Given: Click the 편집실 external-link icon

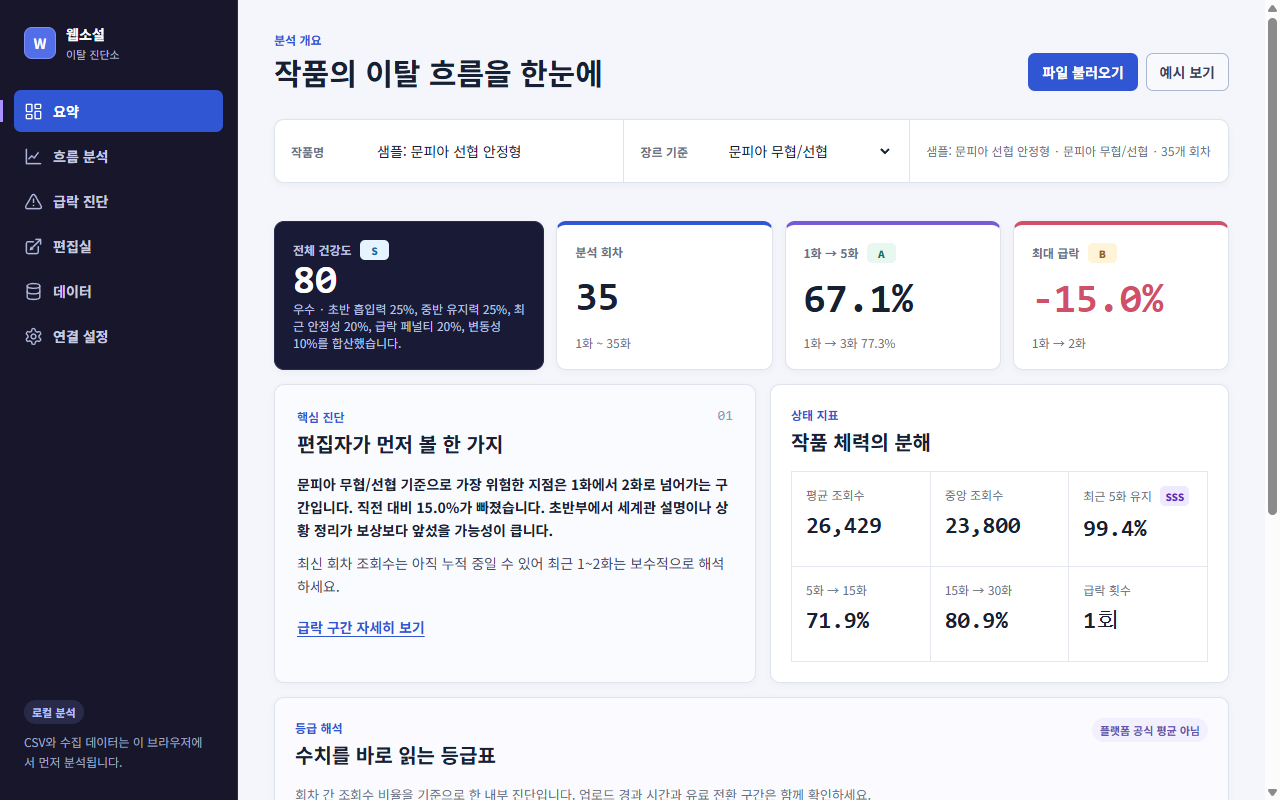Looking at the screenshot, I should (x=33, y=246).
